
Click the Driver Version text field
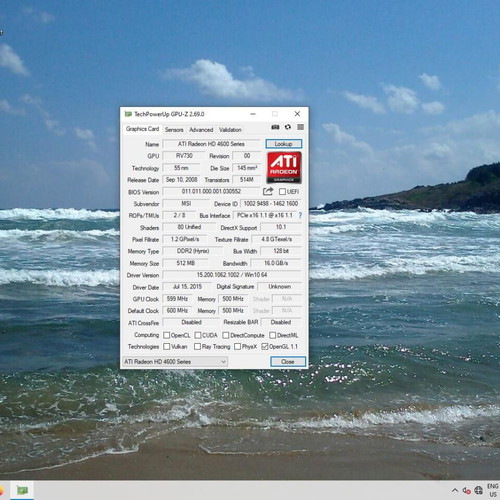tap(232, 275)
